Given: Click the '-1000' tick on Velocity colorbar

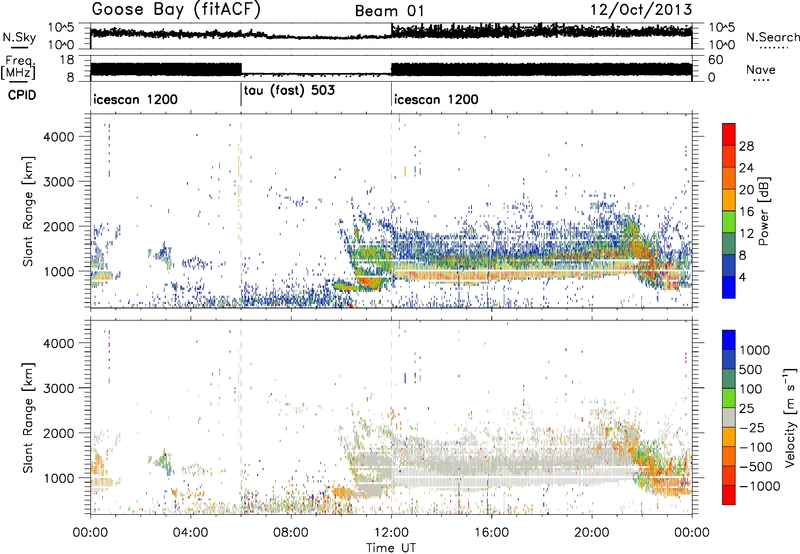Looking at the screenshot, I should 760,486.
